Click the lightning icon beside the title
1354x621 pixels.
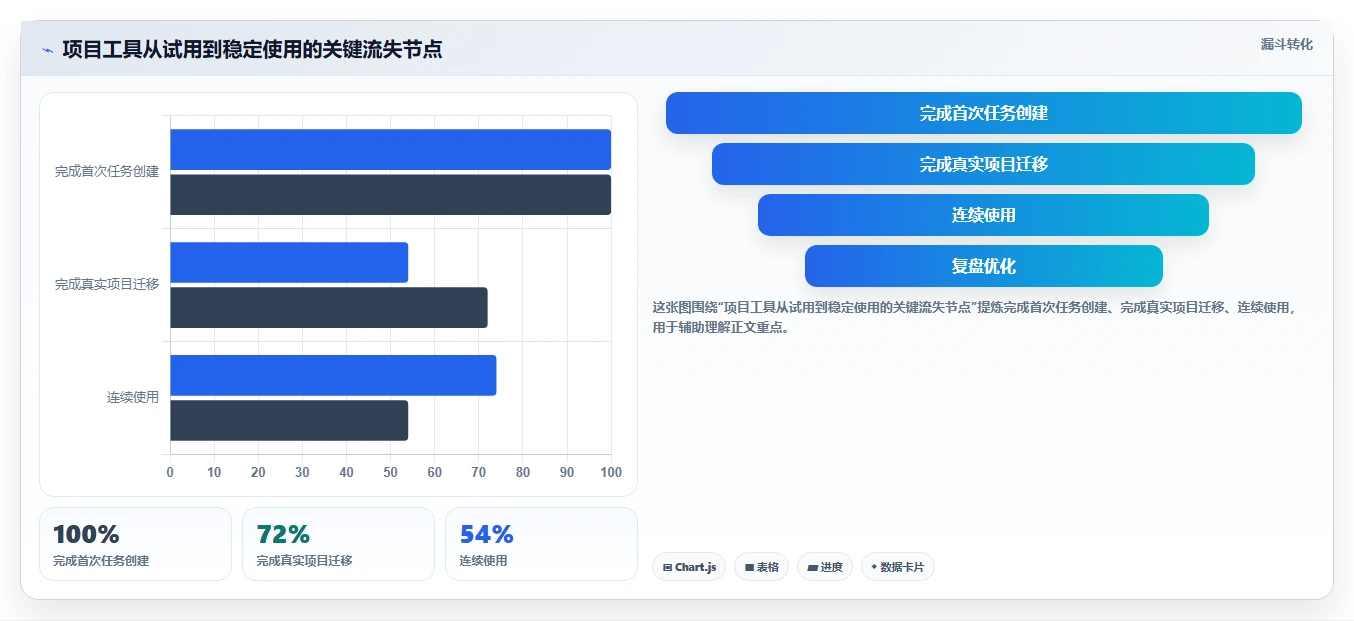(48, 50)
